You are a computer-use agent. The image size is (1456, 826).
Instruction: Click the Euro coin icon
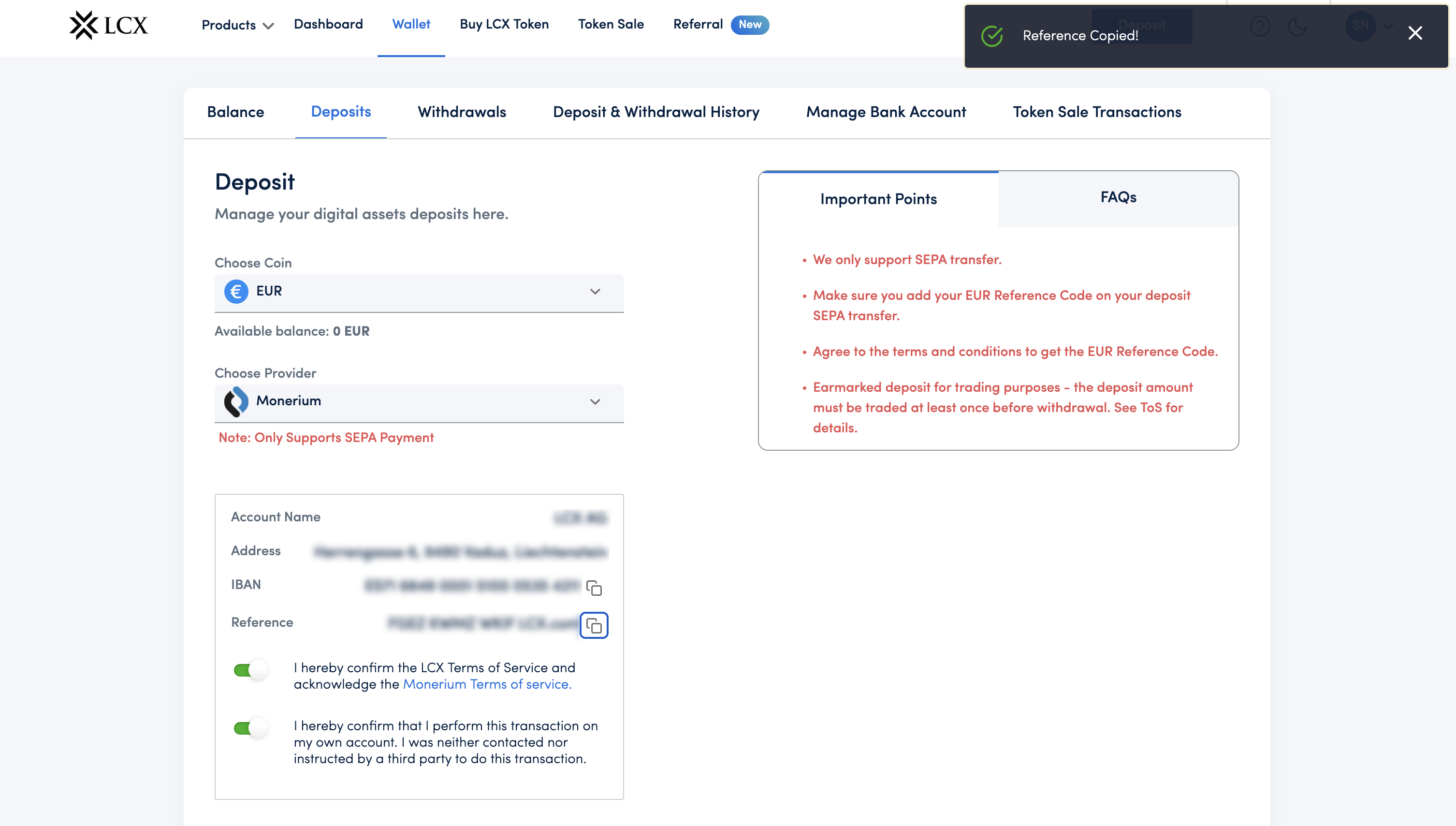(236, 292)
